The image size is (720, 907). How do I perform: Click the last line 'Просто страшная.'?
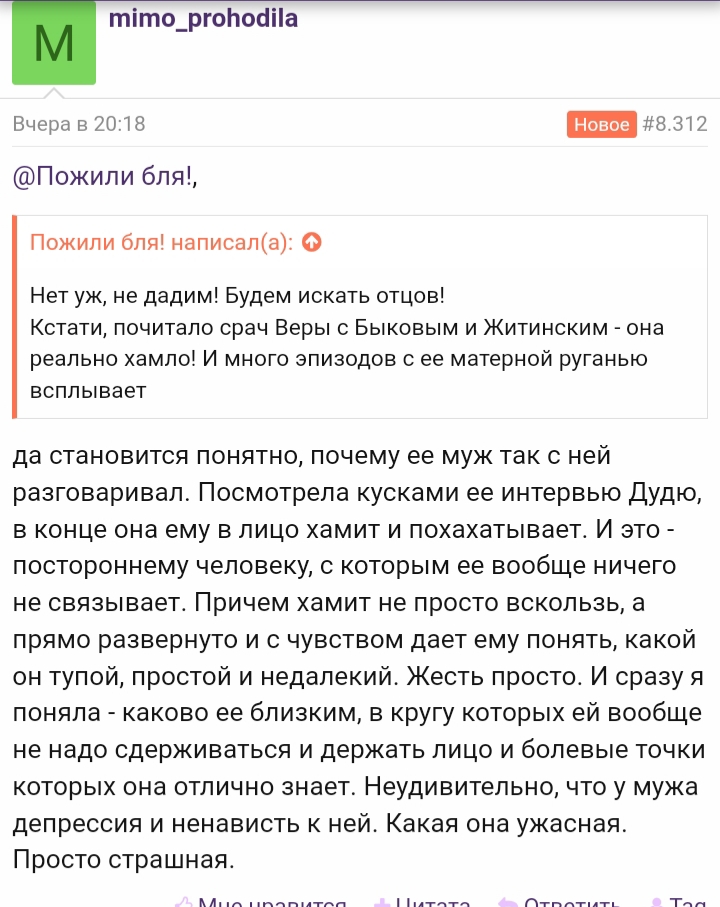pos(124,860)
